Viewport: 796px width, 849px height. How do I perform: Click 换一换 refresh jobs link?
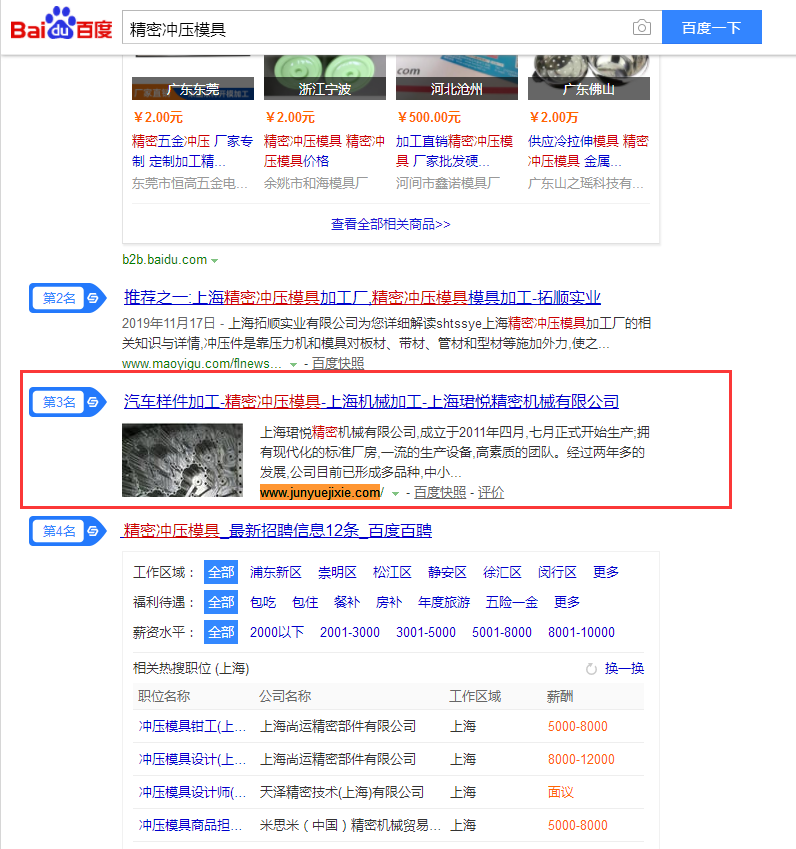pos(624,668)
